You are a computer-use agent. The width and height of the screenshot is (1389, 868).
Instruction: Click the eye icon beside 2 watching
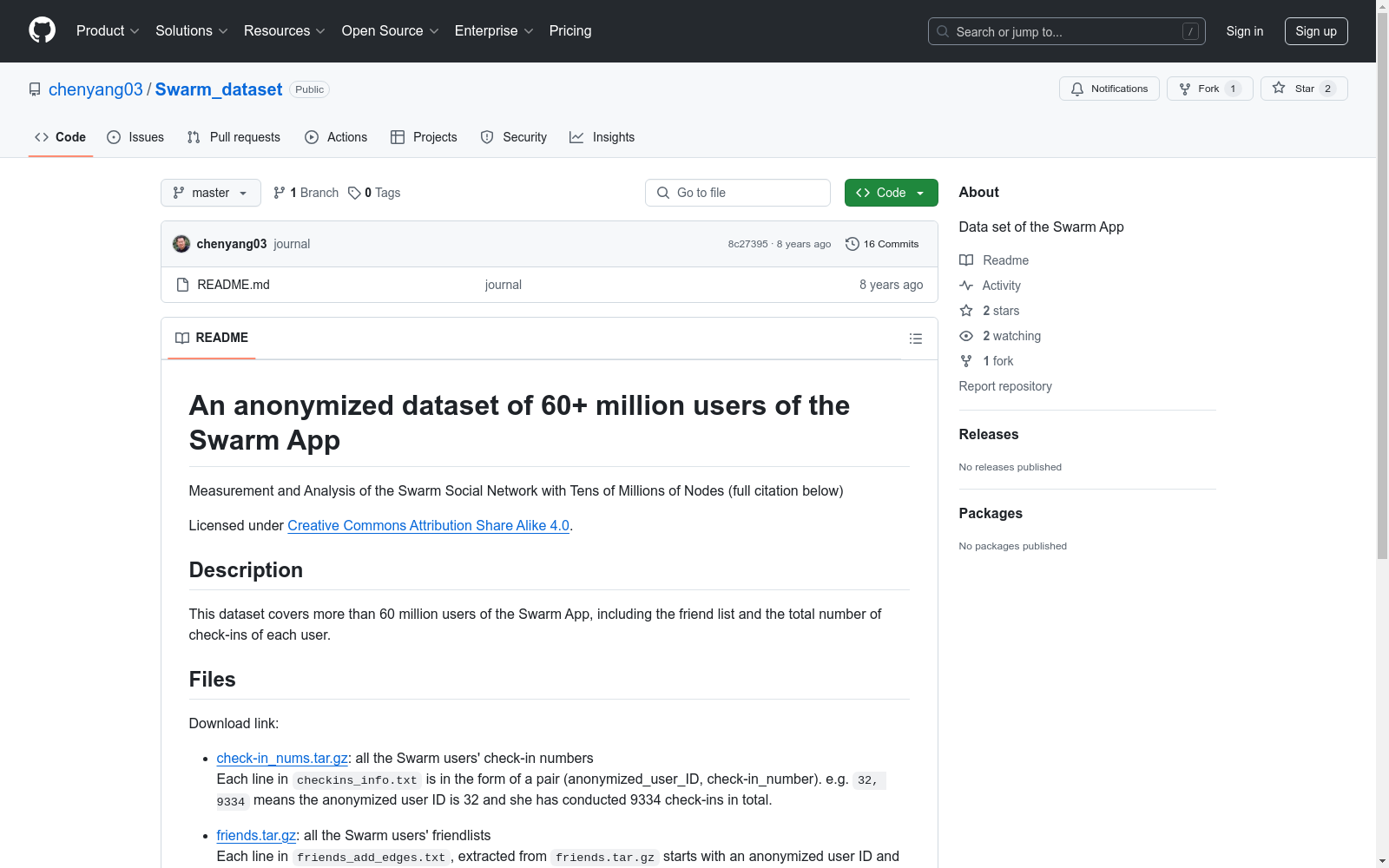[966, 336]
